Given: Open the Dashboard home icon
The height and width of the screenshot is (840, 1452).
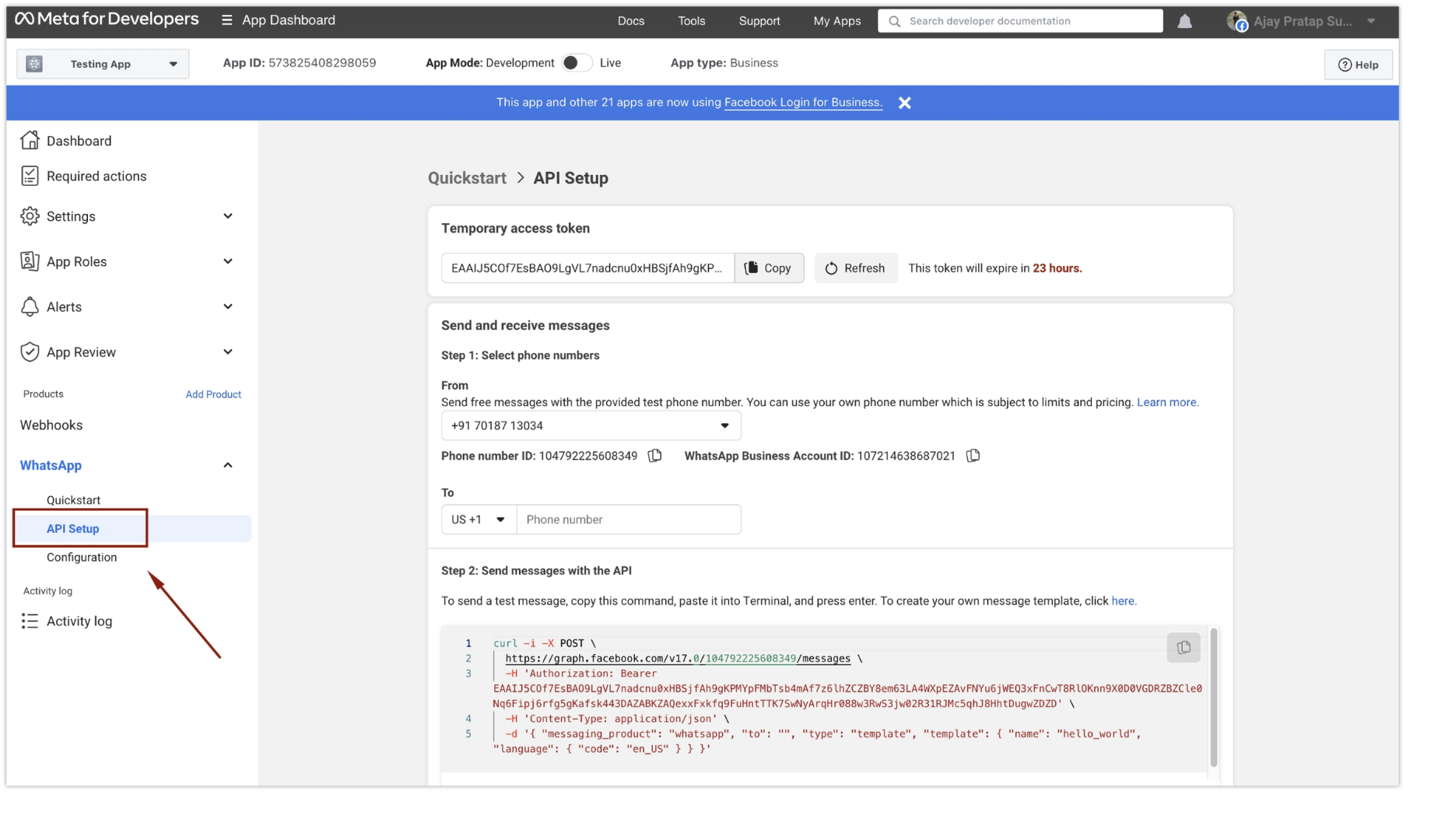Looking at the screenshot, I should coord(30,140).
